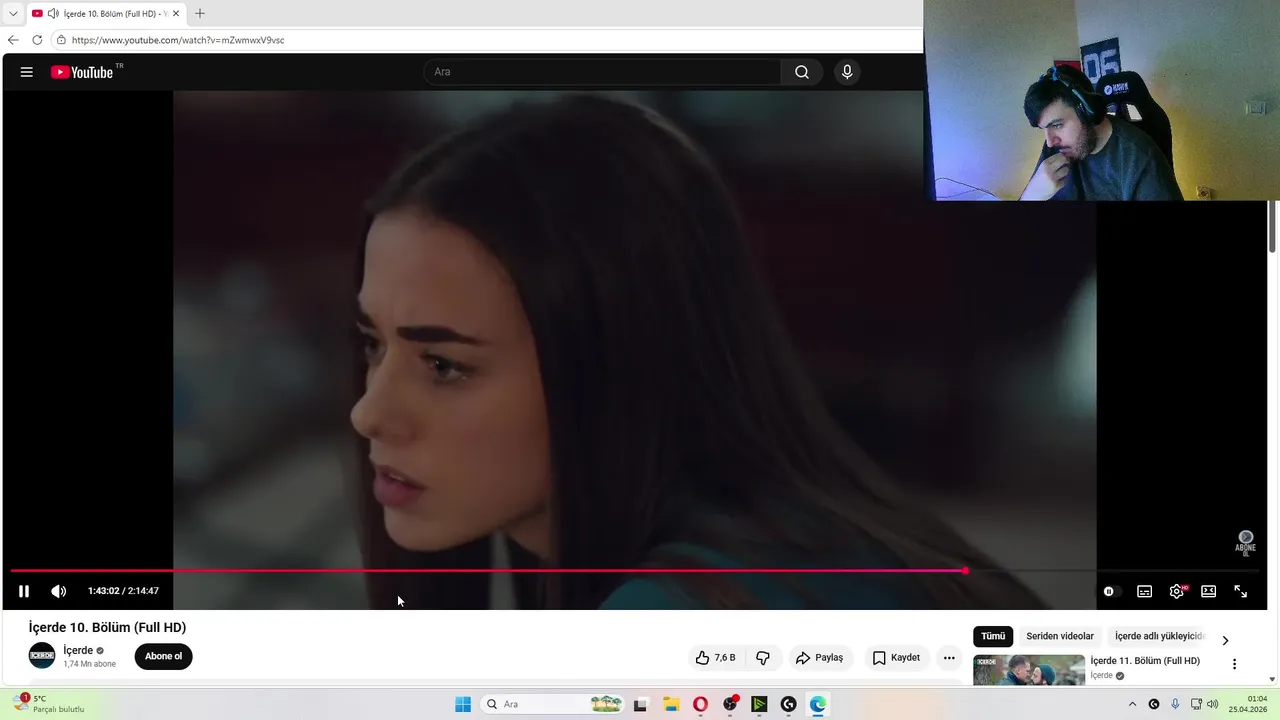Open a new browser tab with plus
This screenshot has height=720, width=1280.
(x=200, y=13)
